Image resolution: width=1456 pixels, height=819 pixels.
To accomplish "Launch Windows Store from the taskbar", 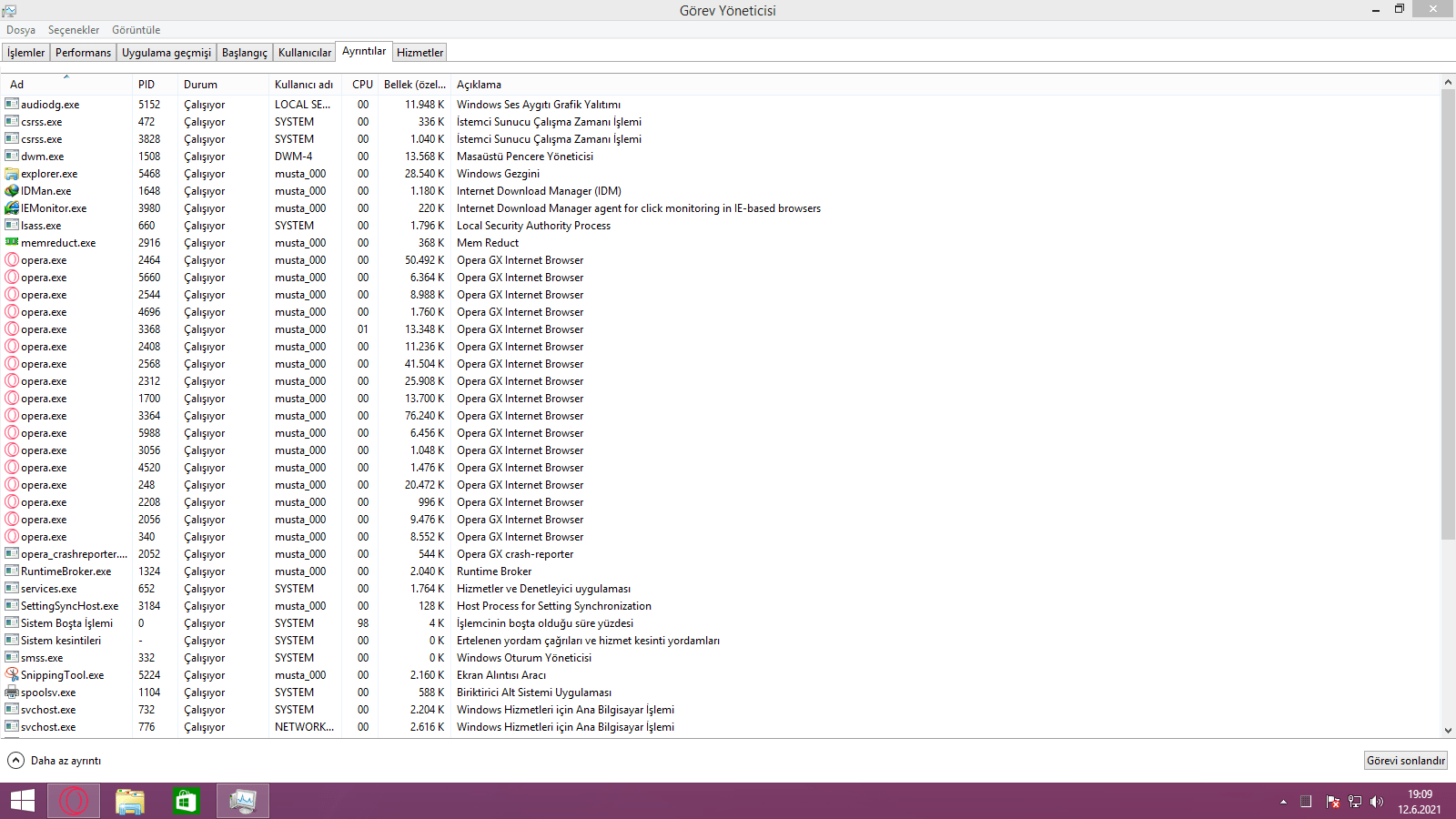I will tap(187, 801).
